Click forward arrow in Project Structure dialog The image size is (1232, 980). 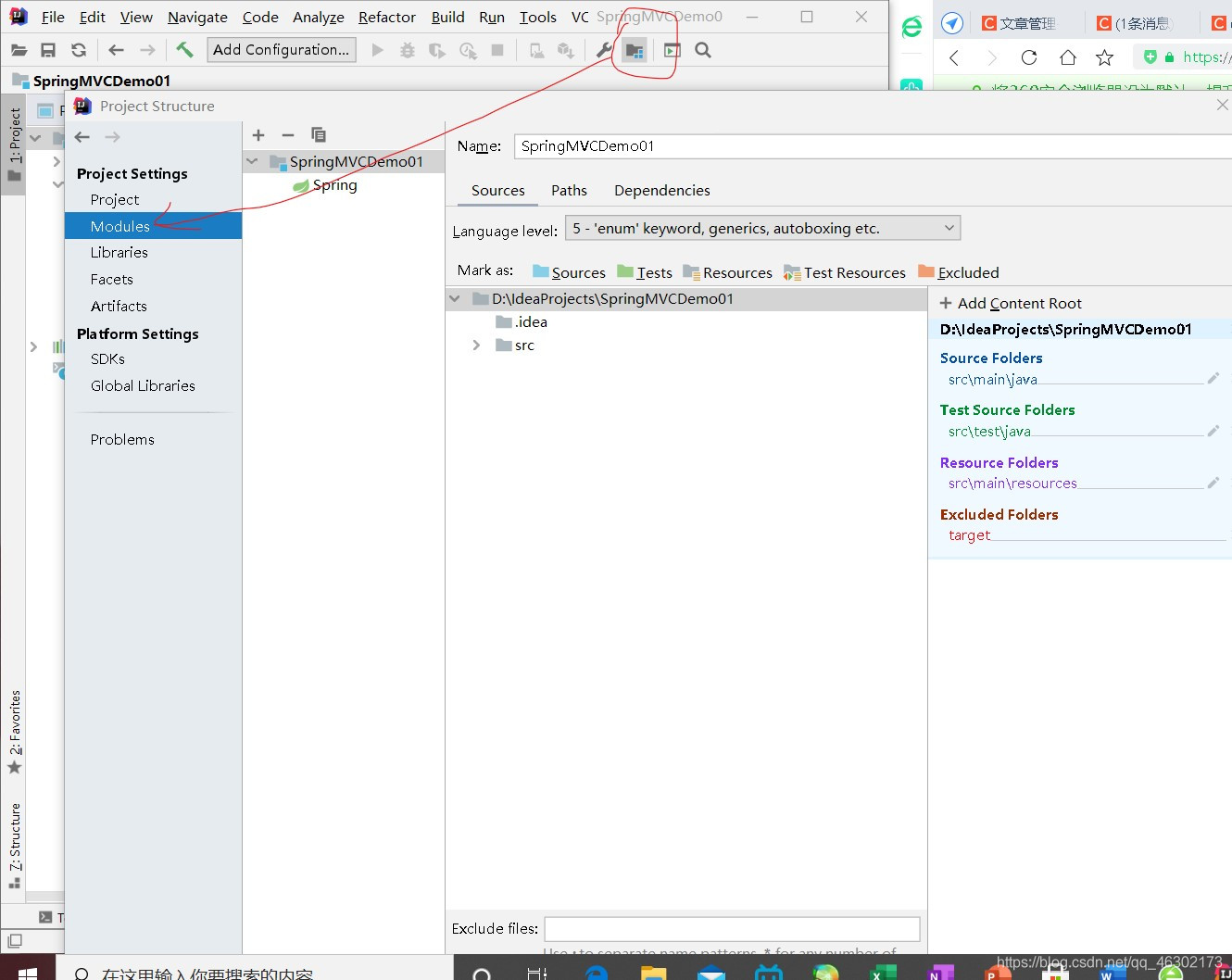click(113, 137)
